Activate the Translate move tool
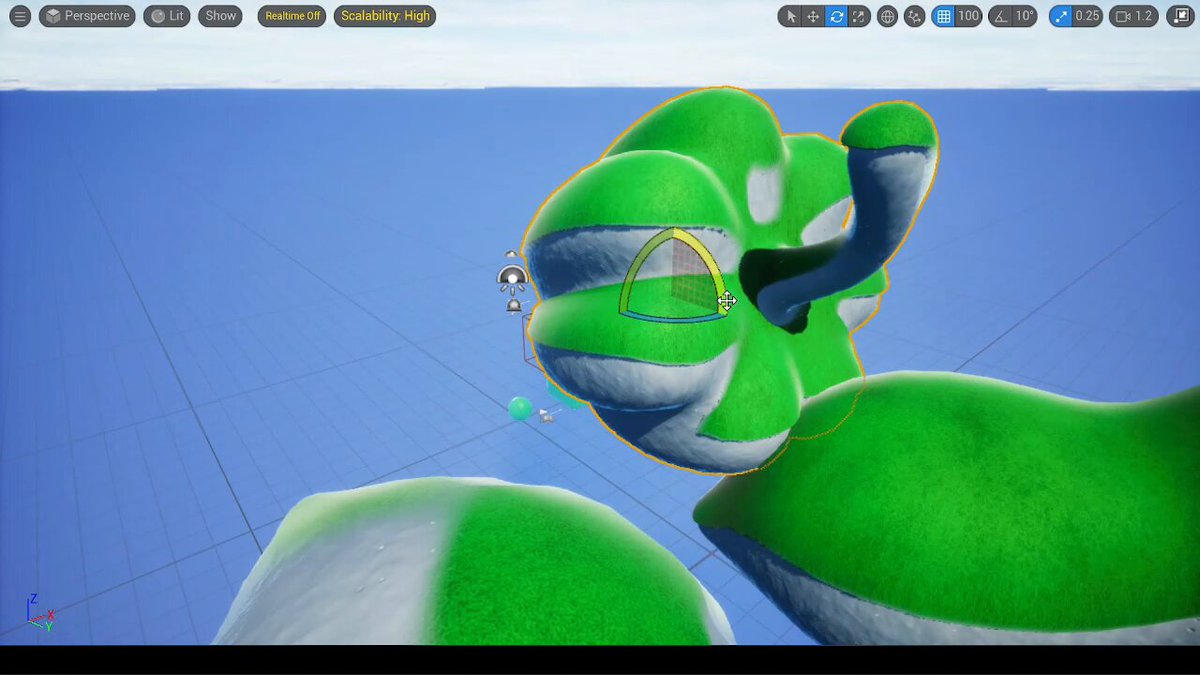The width and height of the screenshot is (1200, 675). point(814,16)
